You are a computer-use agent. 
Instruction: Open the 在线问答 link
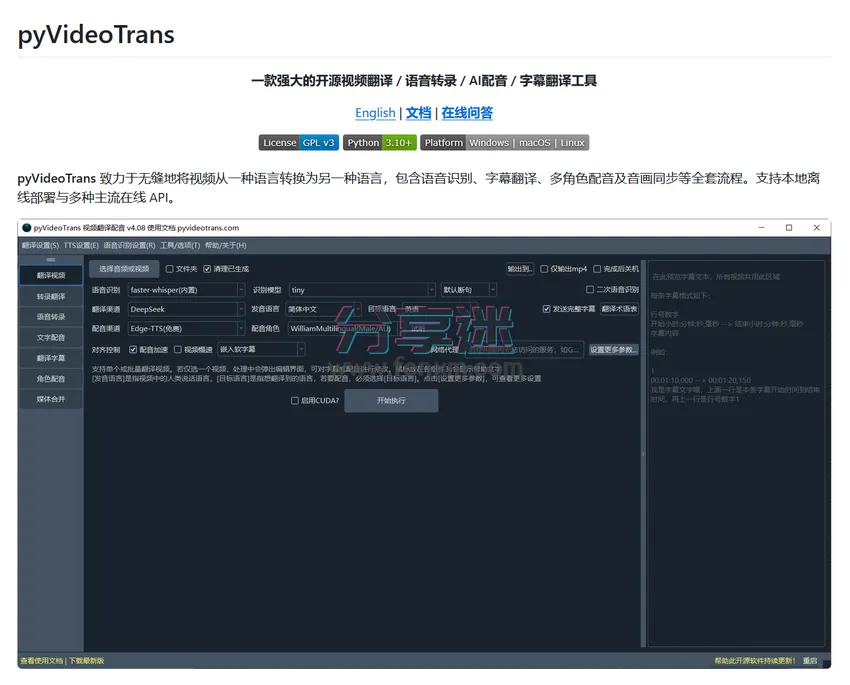click(467, 113)
